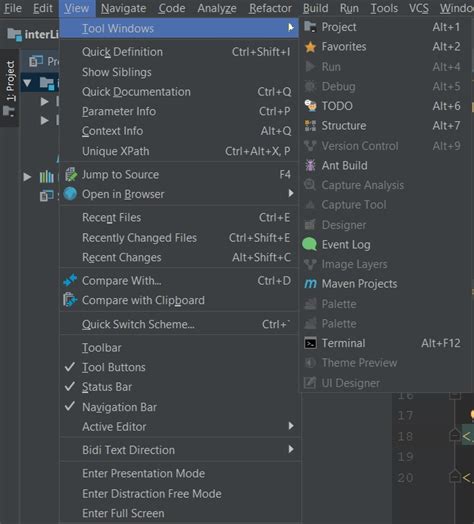
Task: Click the Capture Tool icon
Action: click(310, 205)
